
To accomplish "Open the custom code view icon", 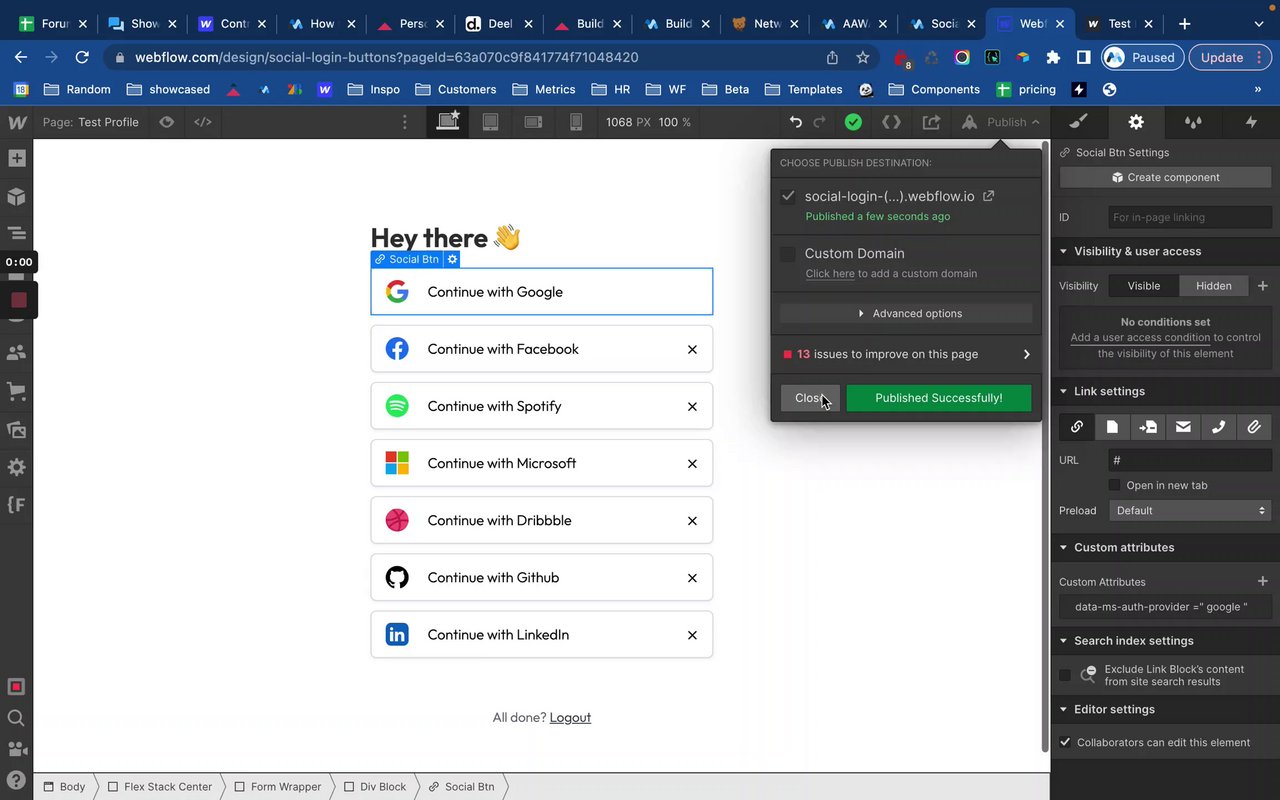I will pos(203,122).
